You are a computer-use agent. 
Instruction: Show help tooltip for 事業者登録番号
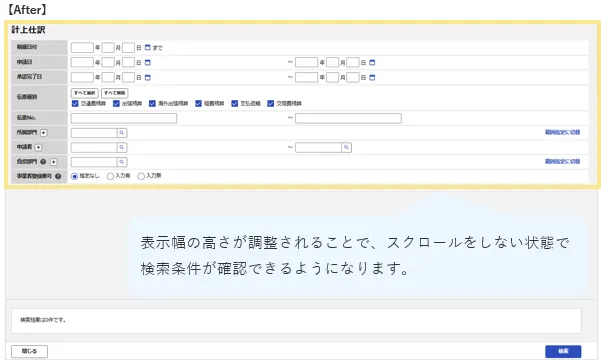click(x=58, y=176)
